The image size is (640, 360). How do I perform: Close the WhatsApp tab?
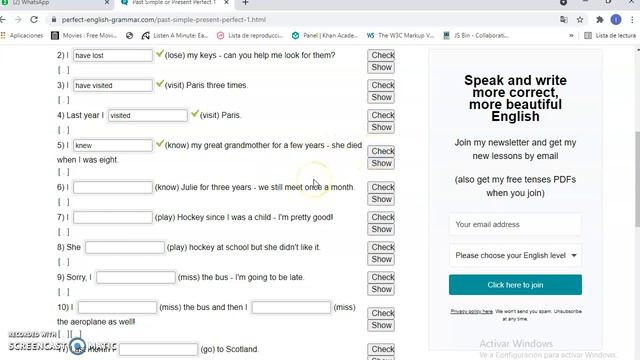[x=107, y=3]
